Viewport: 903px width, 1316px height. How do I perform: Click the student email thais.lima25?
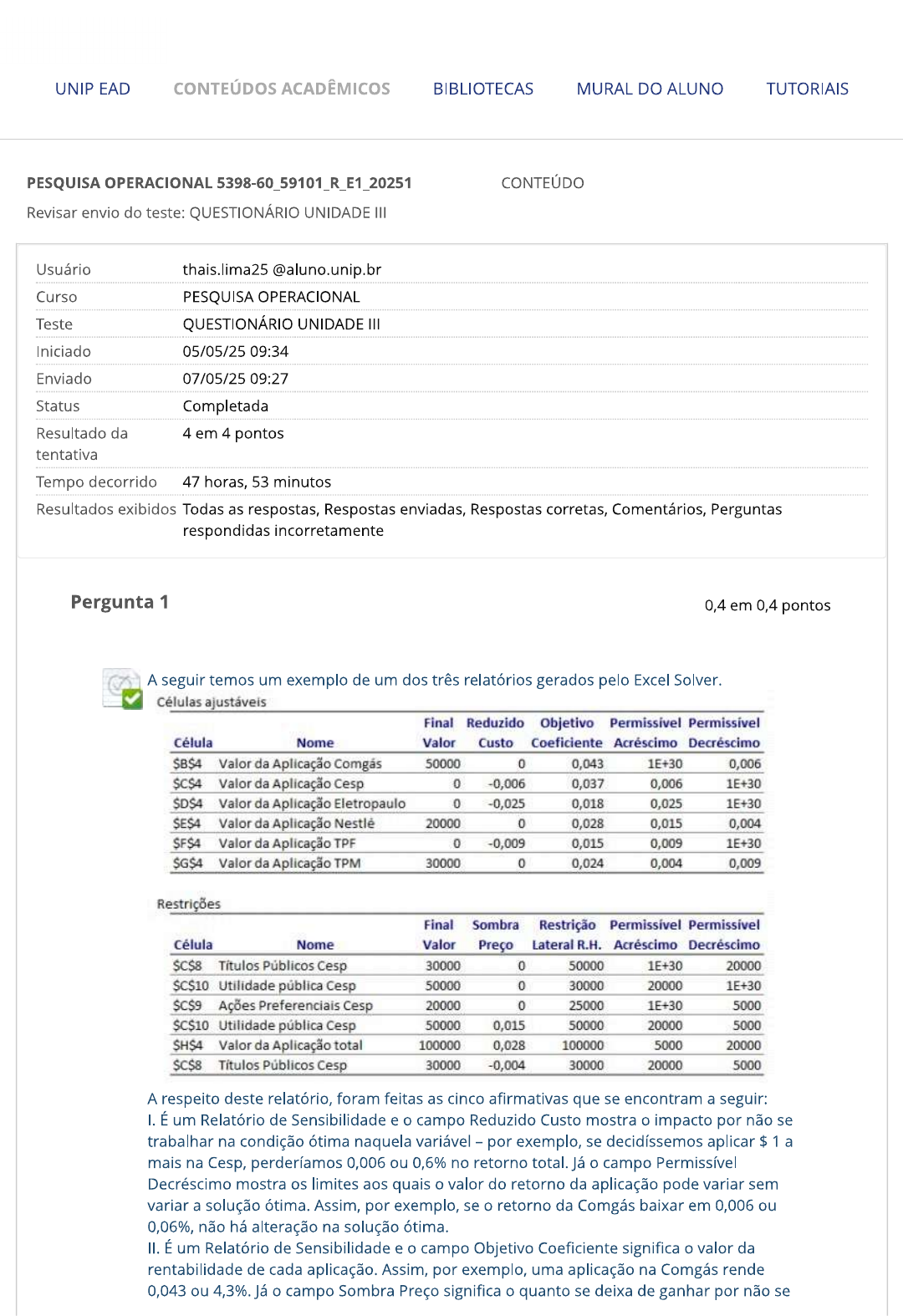coord(282,269)
